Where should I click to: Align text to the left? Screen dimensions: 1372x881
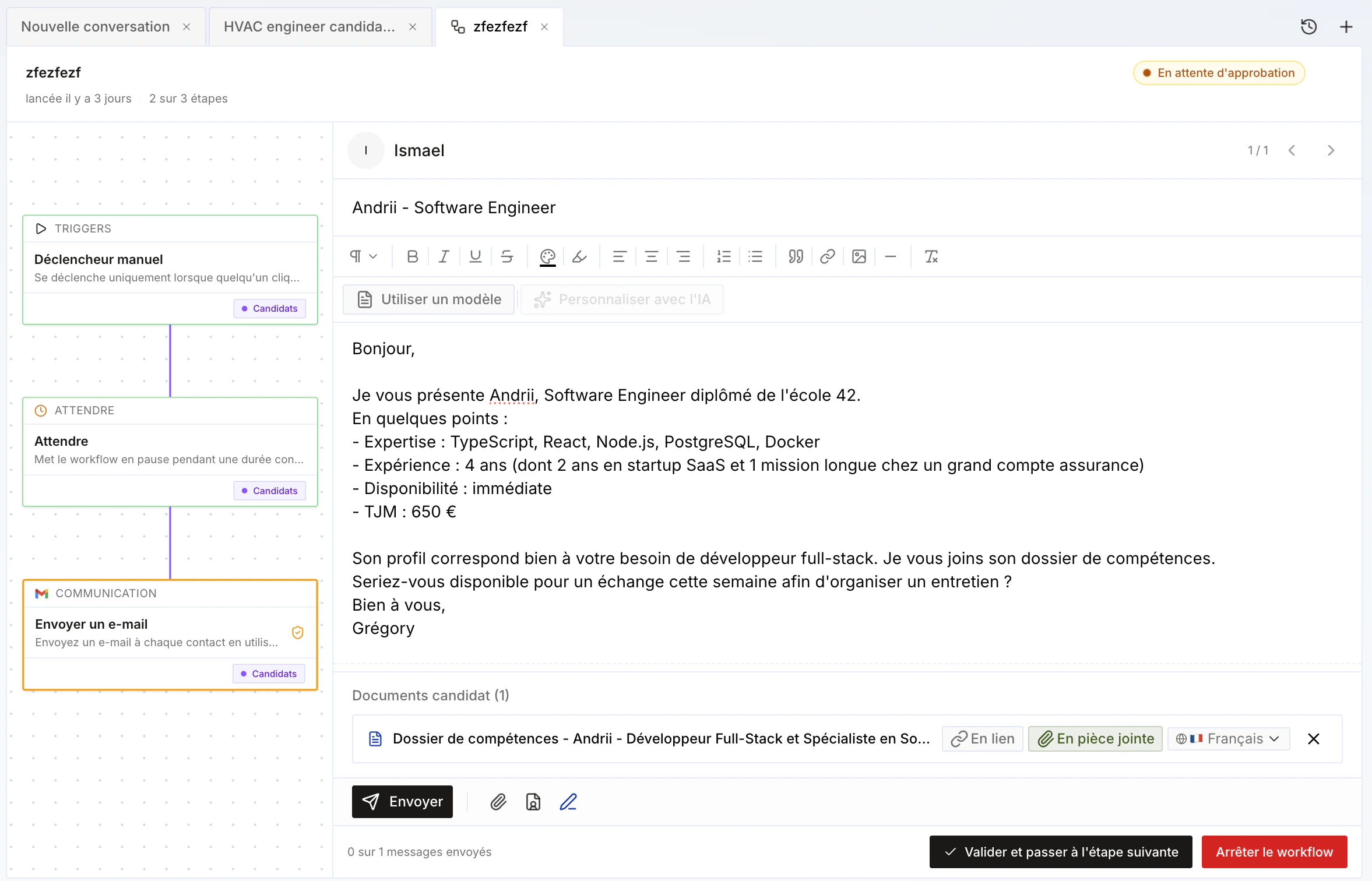(x=620, y=256)
